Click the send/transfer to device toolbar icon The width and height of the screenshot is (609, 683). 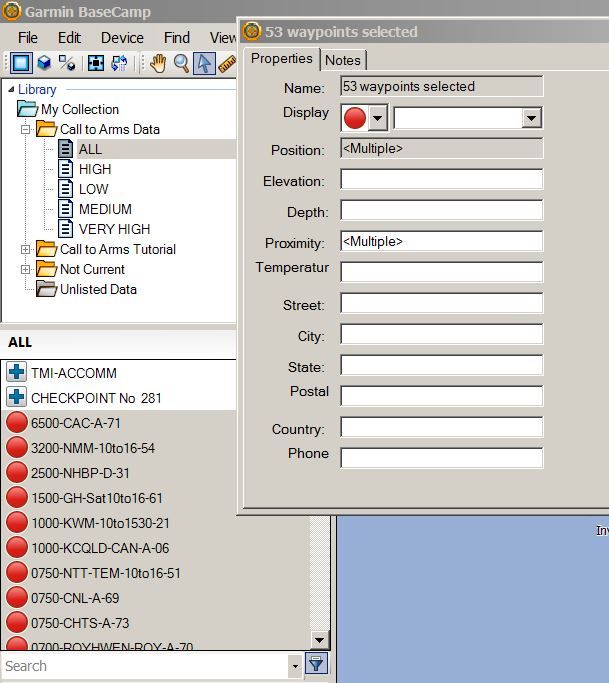coord(119,63)
